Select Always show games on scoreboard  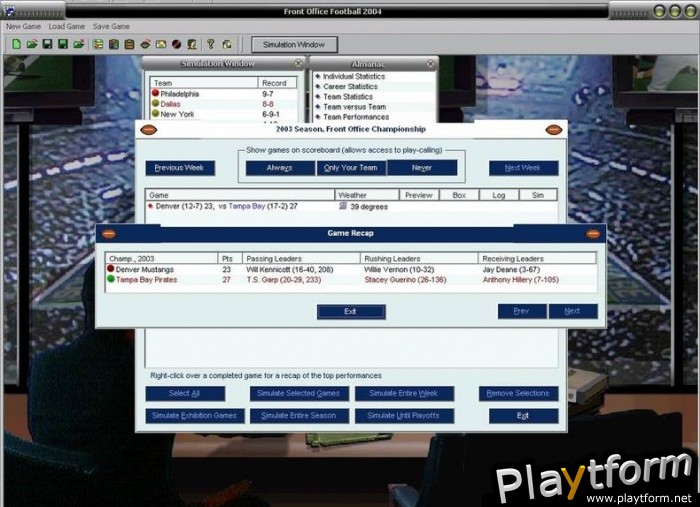point(280,168)
